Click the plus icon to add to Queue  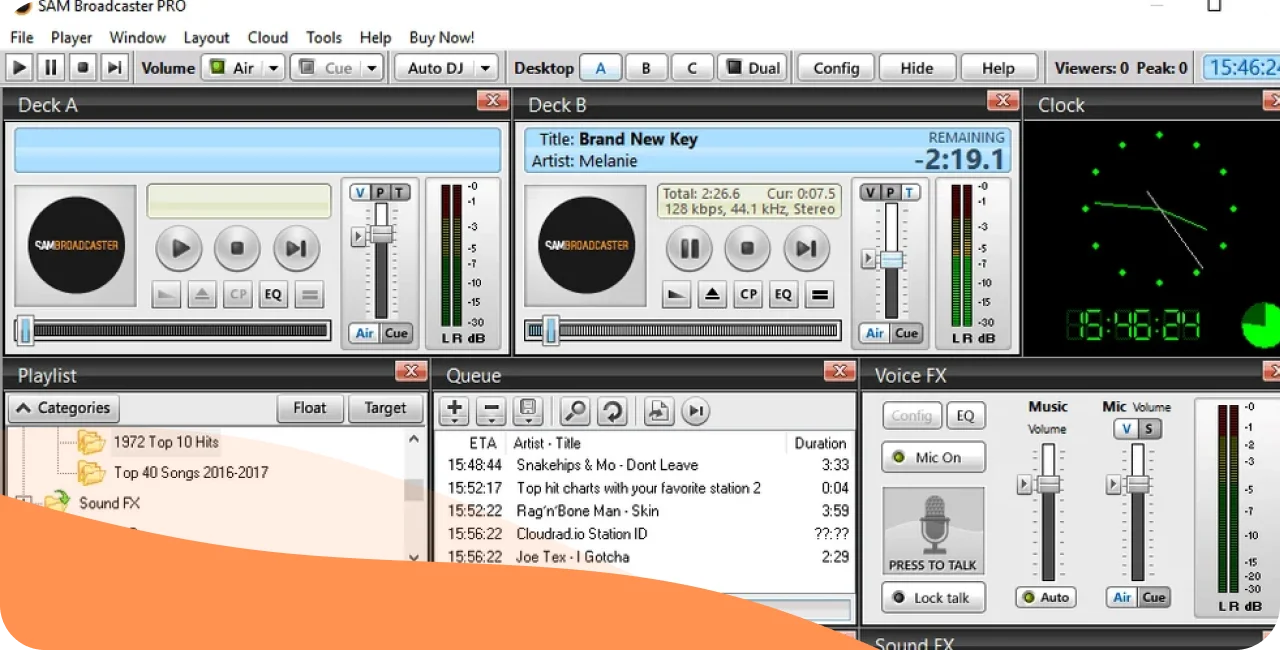pyautogui.click(x=455, y=410)
